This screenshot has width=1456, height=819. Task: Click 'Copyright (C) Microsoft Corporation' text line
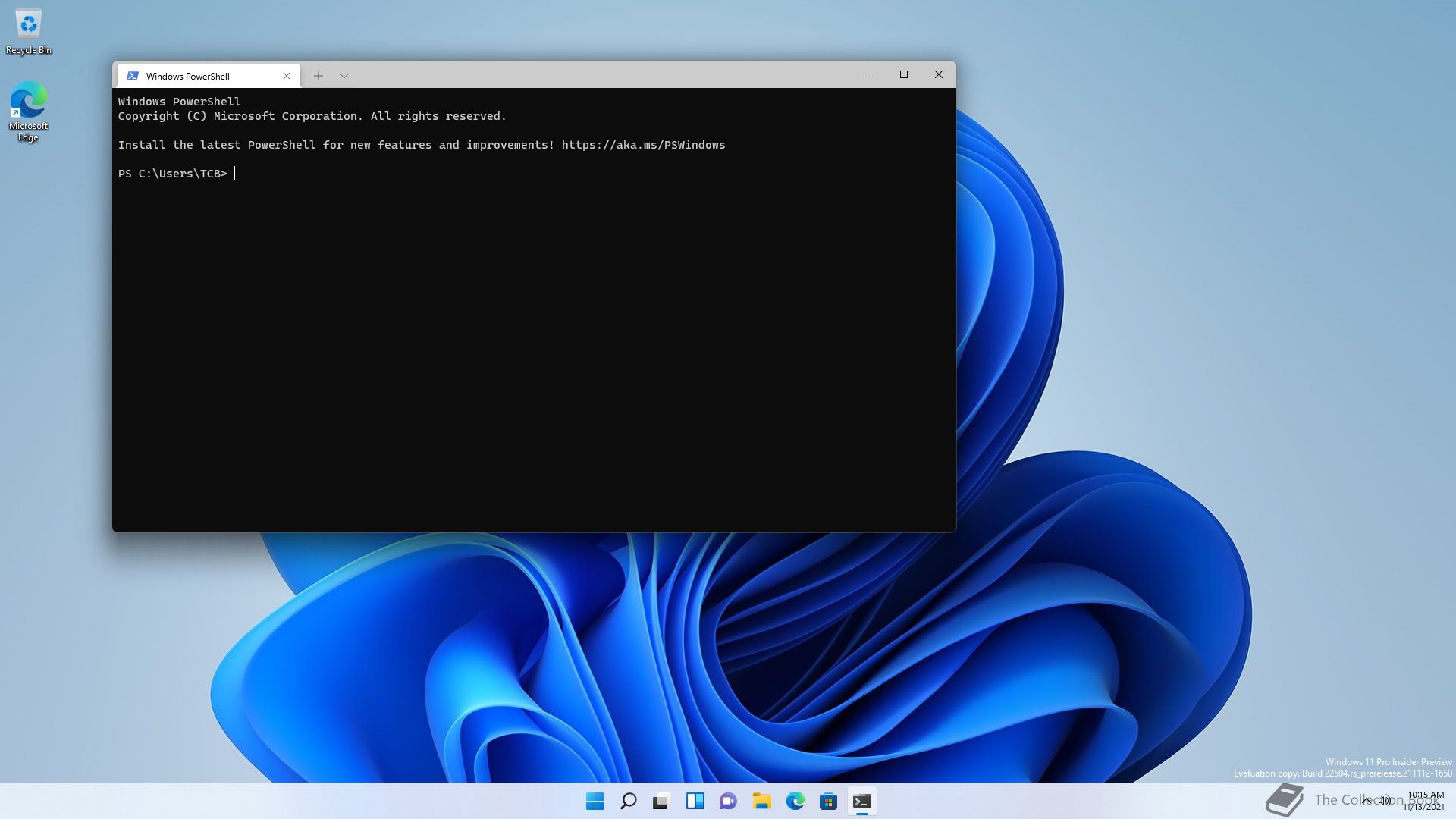[312, 116]
